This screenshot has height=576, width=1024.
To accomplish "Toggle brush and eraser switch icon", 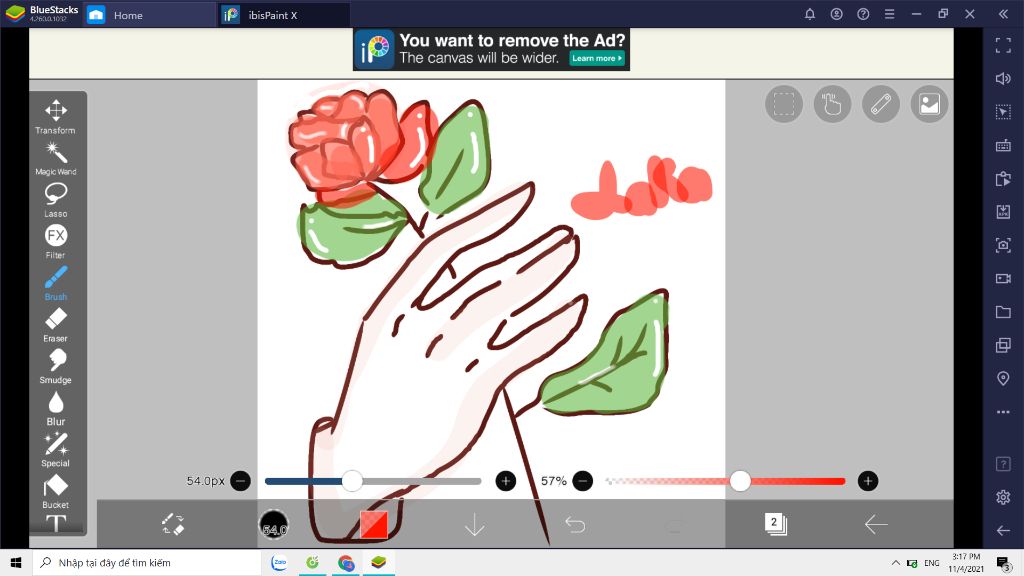I will pos(173,524).
